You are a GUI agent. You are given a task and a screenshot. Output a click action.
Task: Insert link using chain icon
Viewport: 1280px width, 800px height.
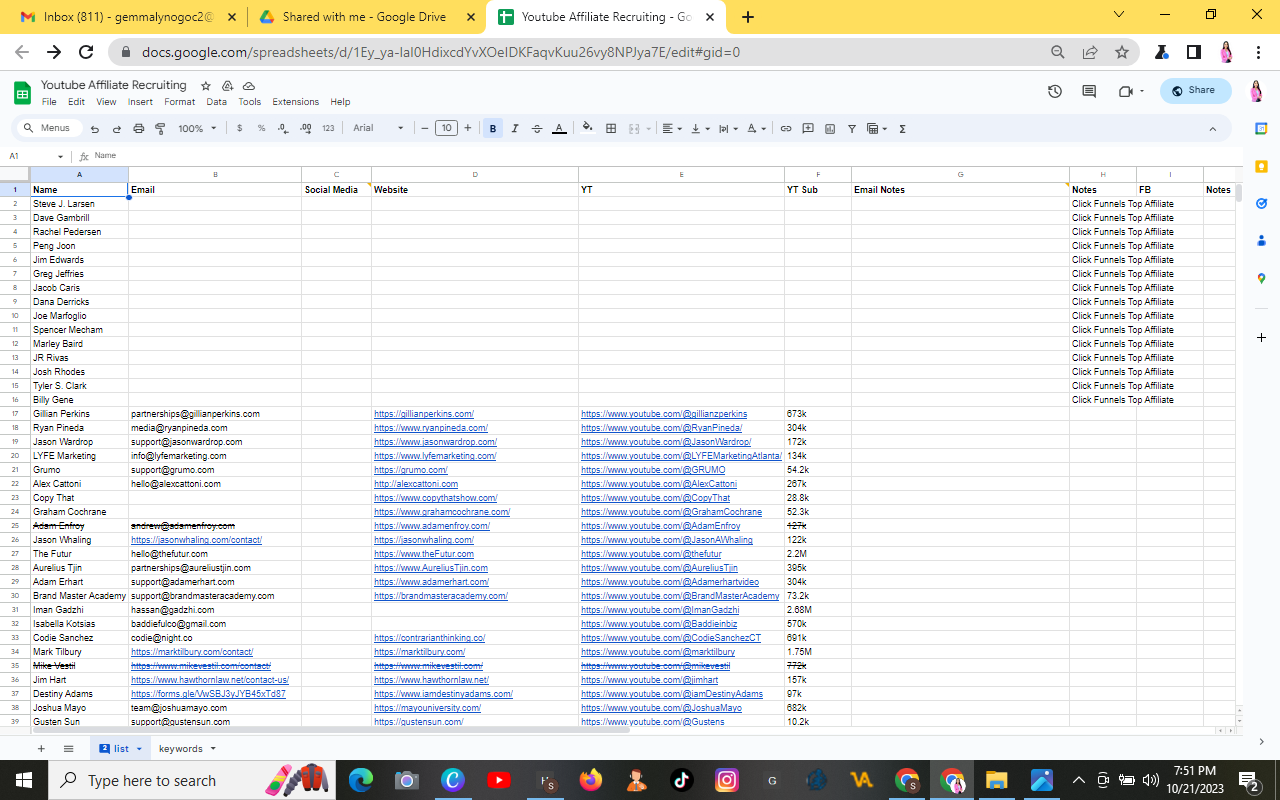tap(786, 128)
